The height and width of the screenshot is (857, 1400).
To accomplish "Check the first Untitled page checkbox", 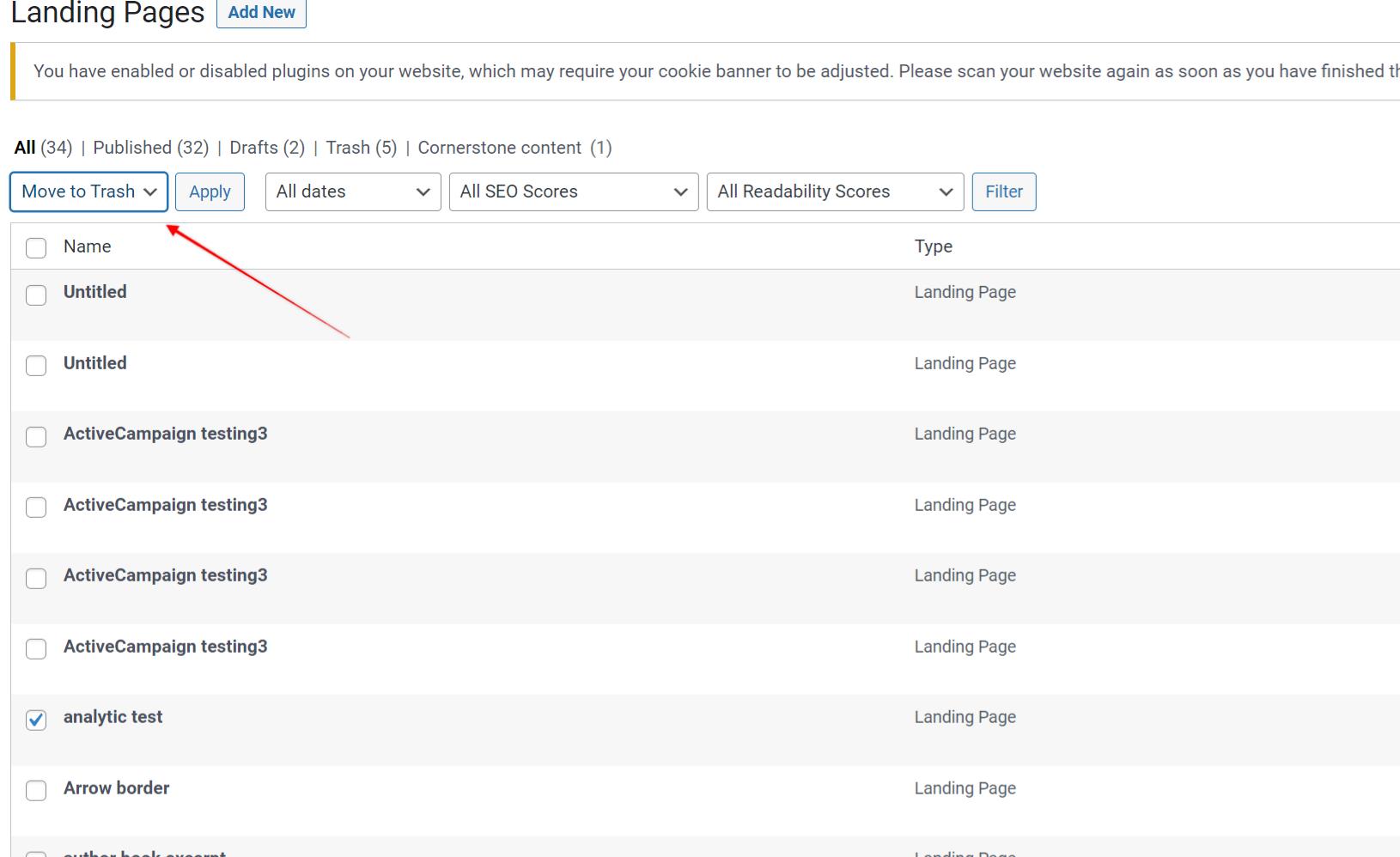I will tap(35, 295).
